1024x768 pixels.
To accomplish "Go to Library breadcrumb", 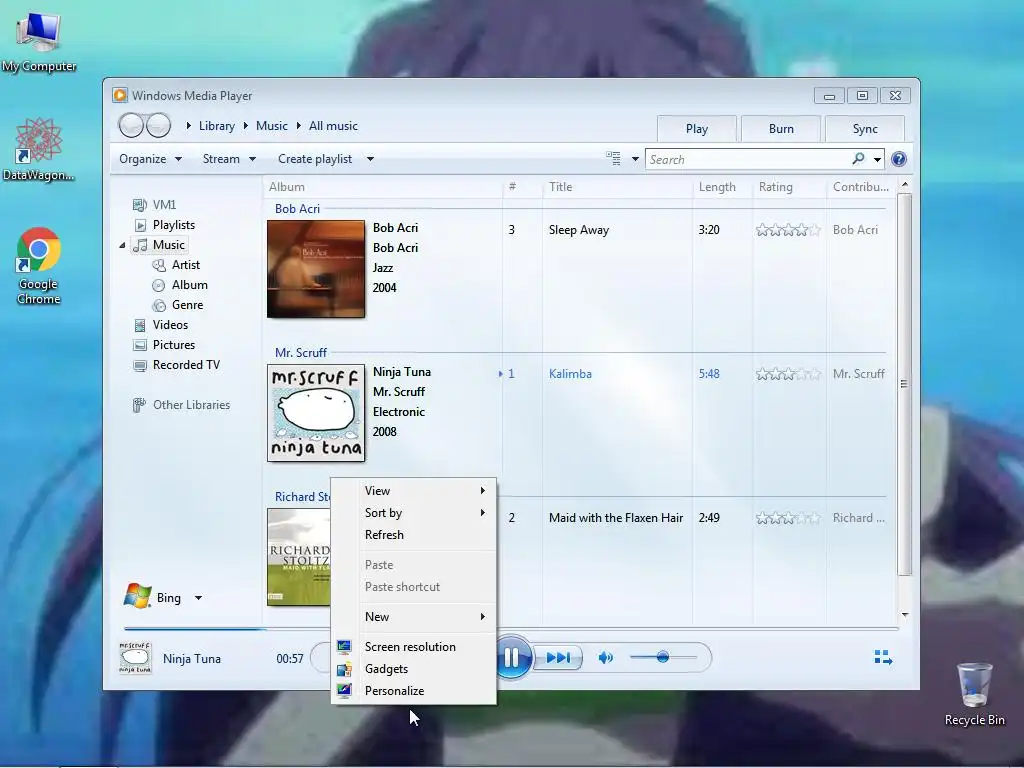I will click(x=217, y=125).
